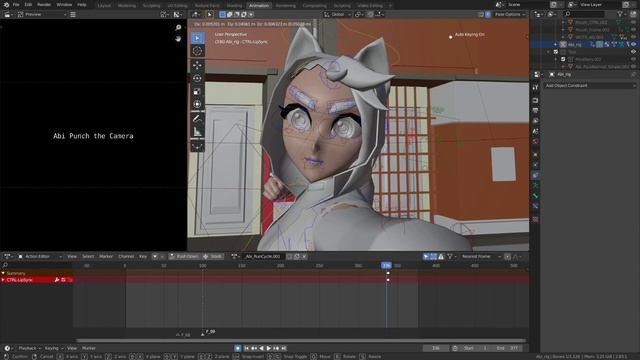Select the Scale tool in viewport toolbar
This screenshot has height=360, width=640.
[x=197, y=91]
